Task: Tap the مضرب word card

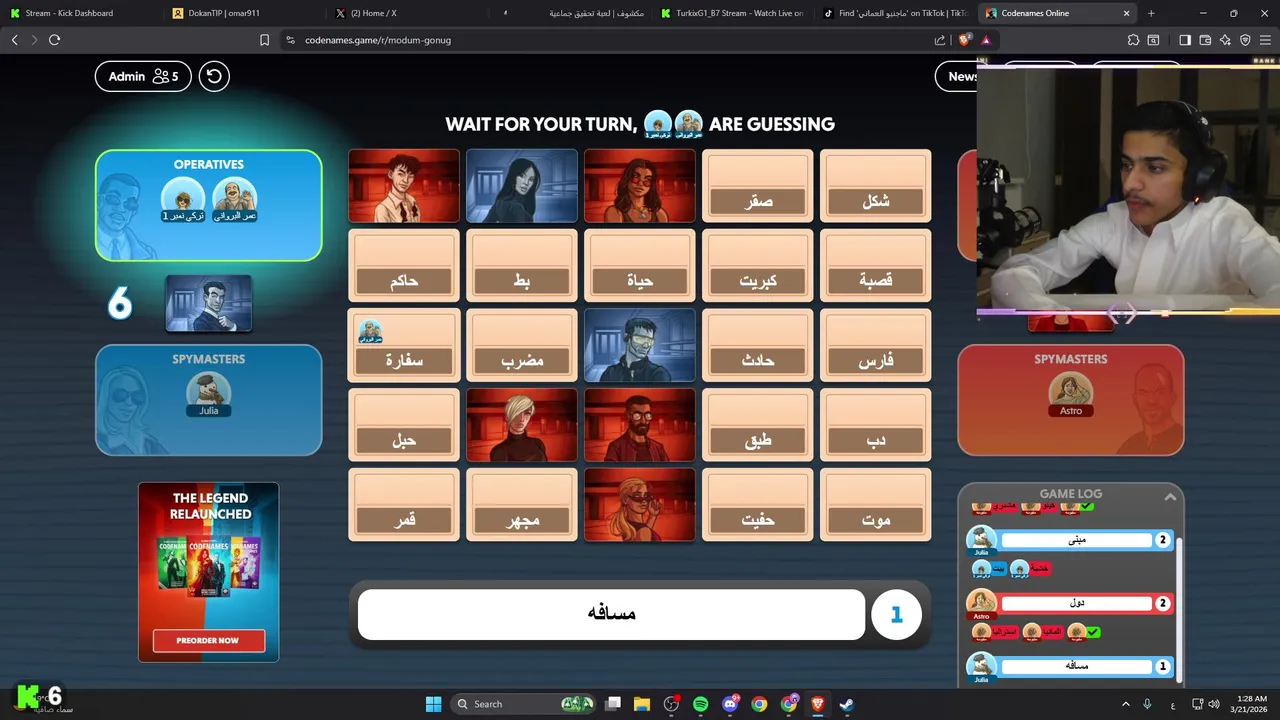Action: 522,346
